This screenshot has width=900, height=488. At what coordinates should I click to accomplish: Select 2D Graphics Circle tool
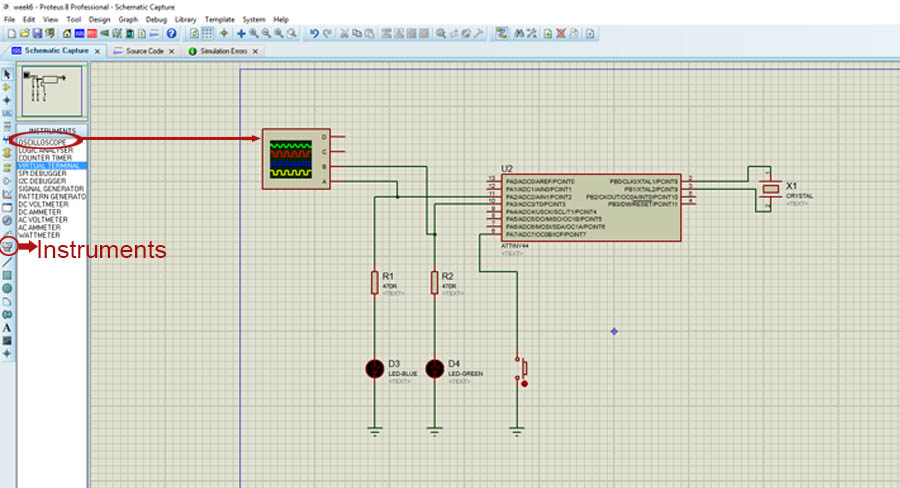coord(7,288)
